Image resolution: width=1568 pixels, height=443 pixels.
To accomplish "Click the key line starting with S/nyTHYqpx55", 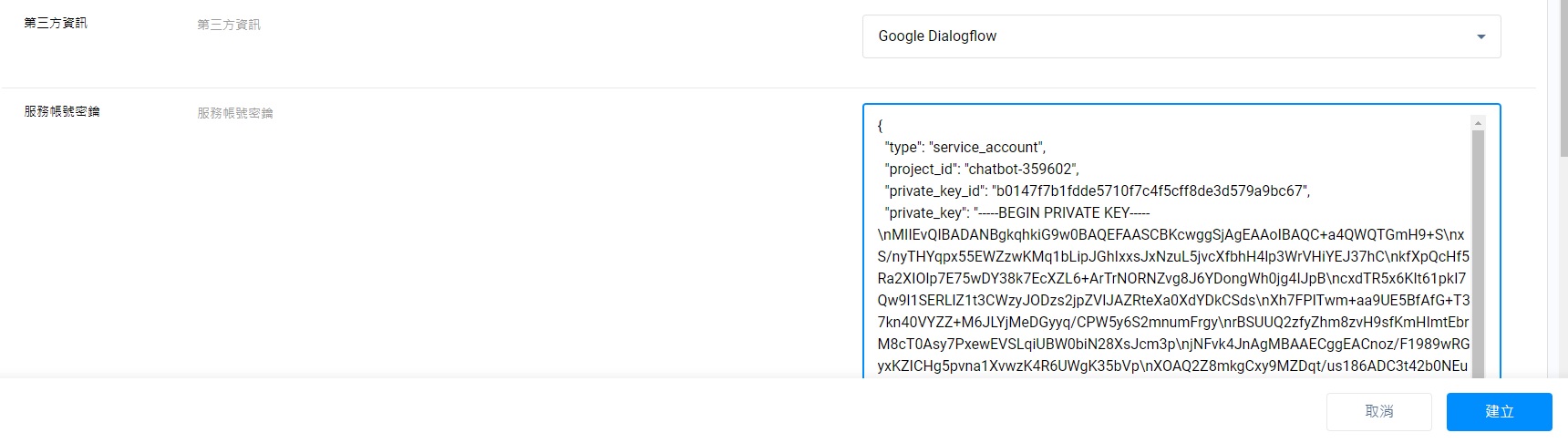I will click(x=1172, y=257).
